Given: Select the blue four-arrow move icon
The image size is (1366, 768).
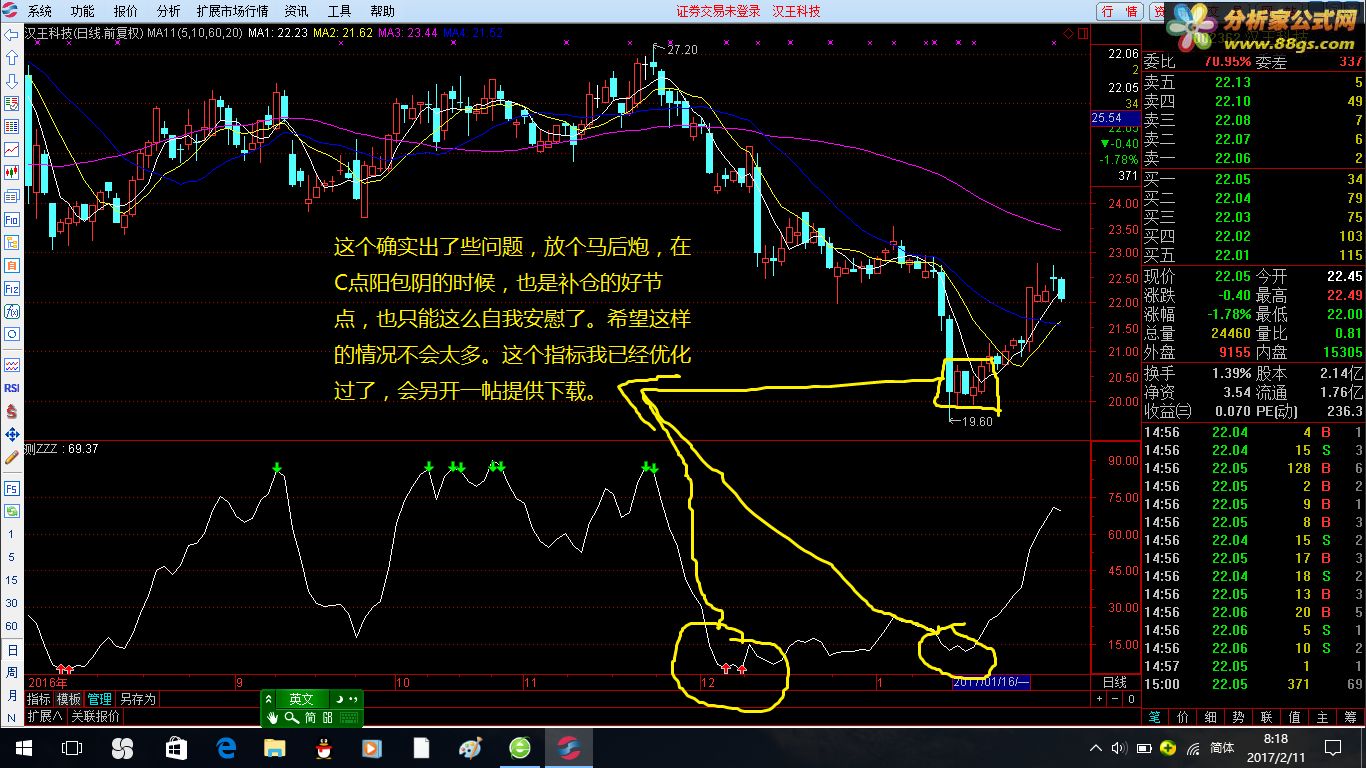Looking at the screenshot, I should (12, 434).
